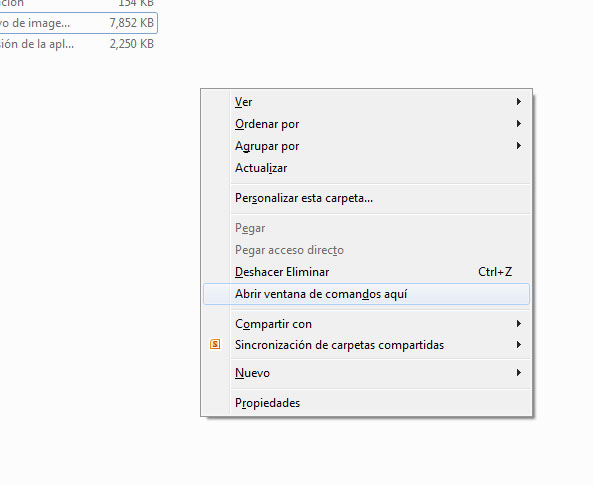The width and height of the screenshot is (593, 485).
Task: Open the Nuevo submenu
Action: [366, 373]
